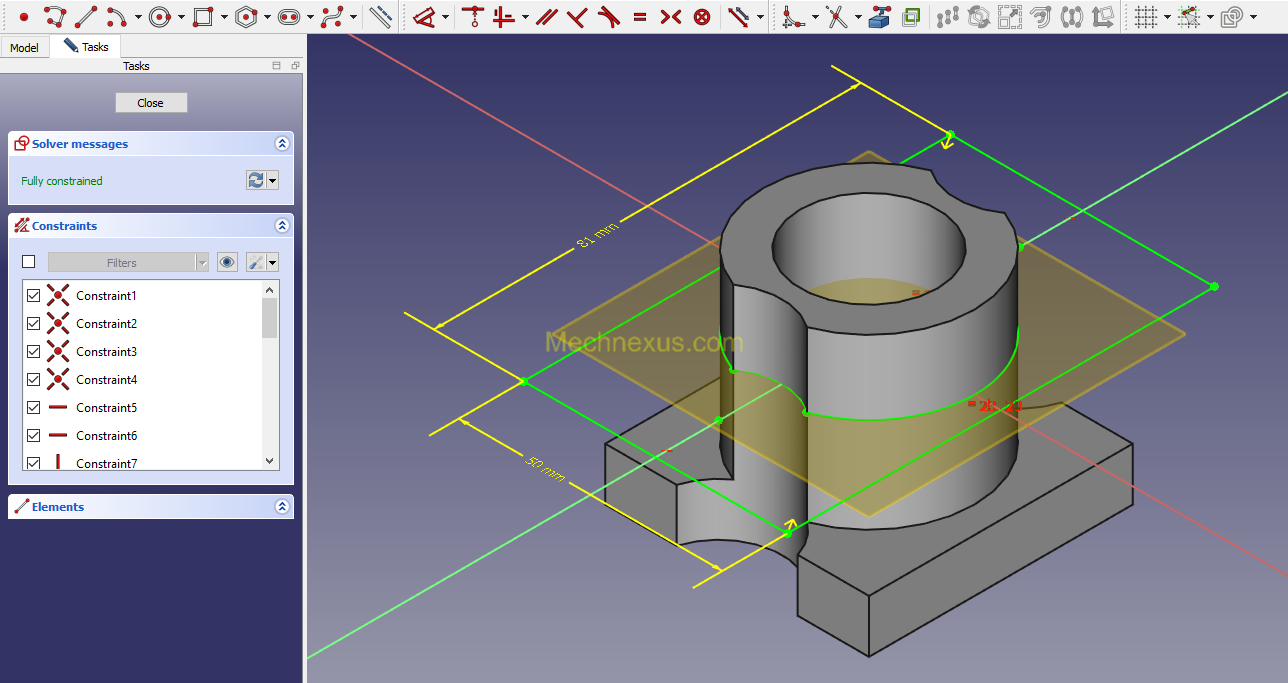Image resolution: width=1288 pixels, height=683 pixels.
Task: Select the line sketch tool
Action: point(87,17)
